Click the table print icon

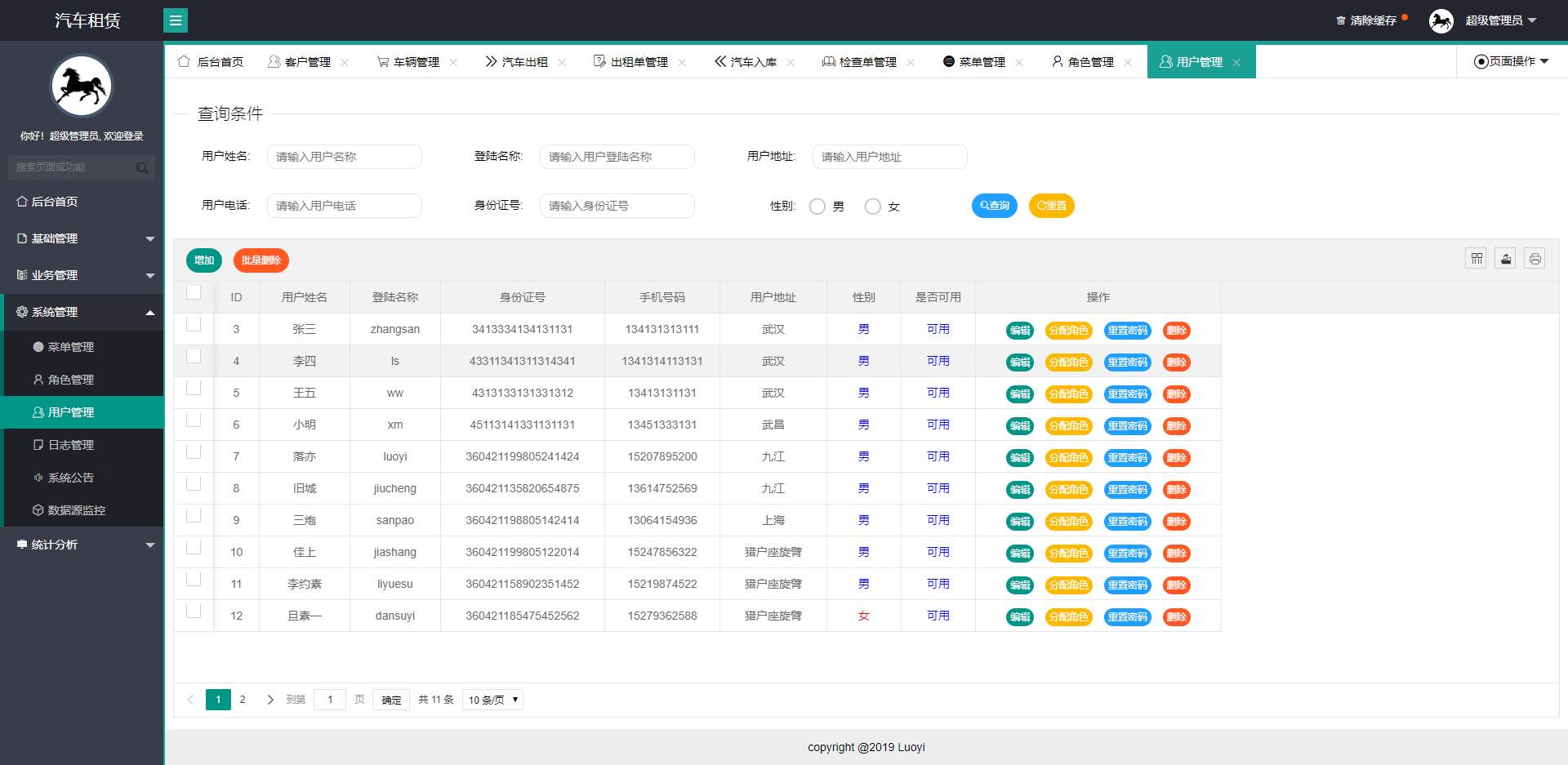(x=1535, y=259)
